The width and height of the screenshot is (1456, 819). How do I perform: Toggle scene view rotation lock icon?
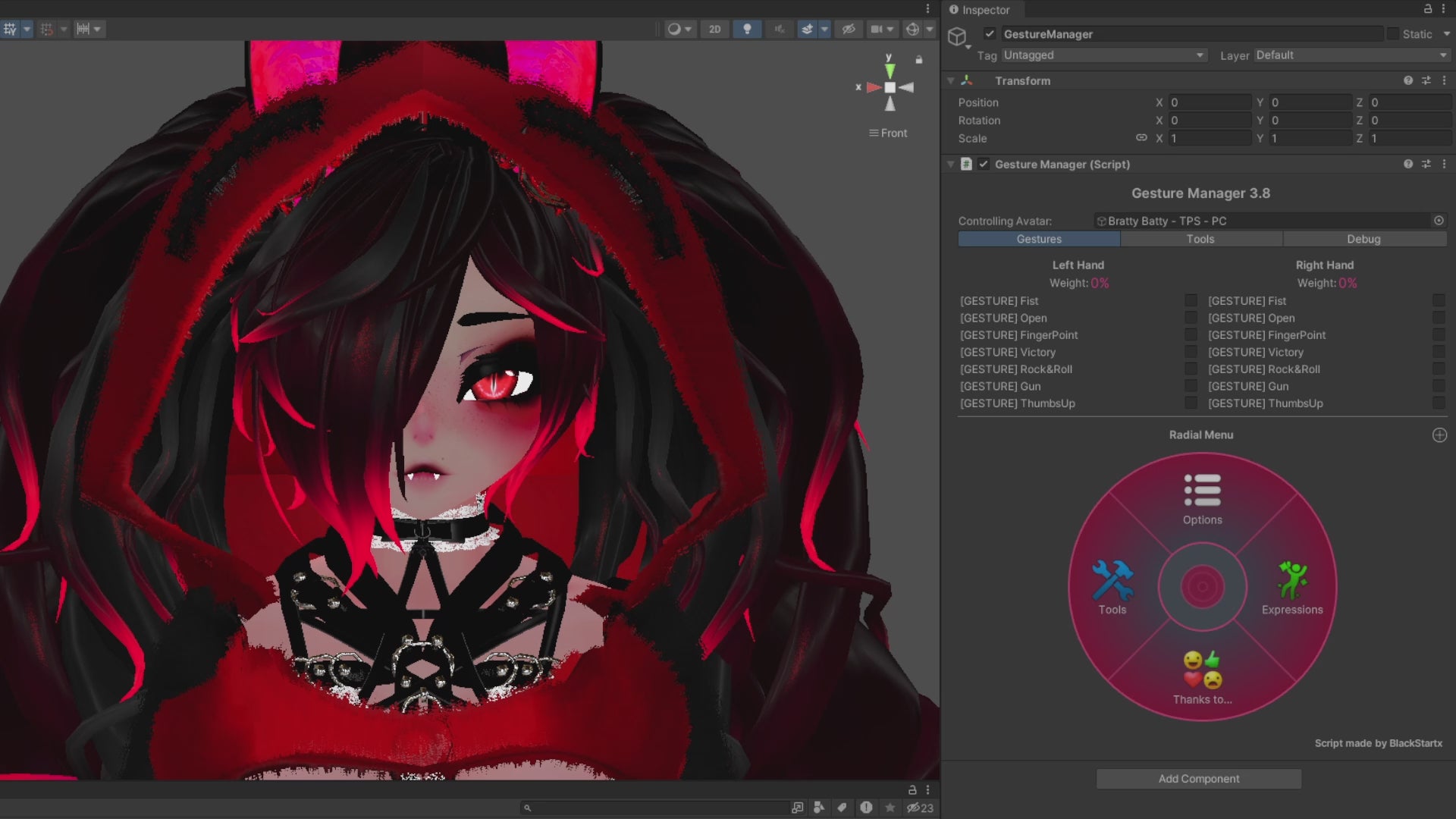point(919,59)
